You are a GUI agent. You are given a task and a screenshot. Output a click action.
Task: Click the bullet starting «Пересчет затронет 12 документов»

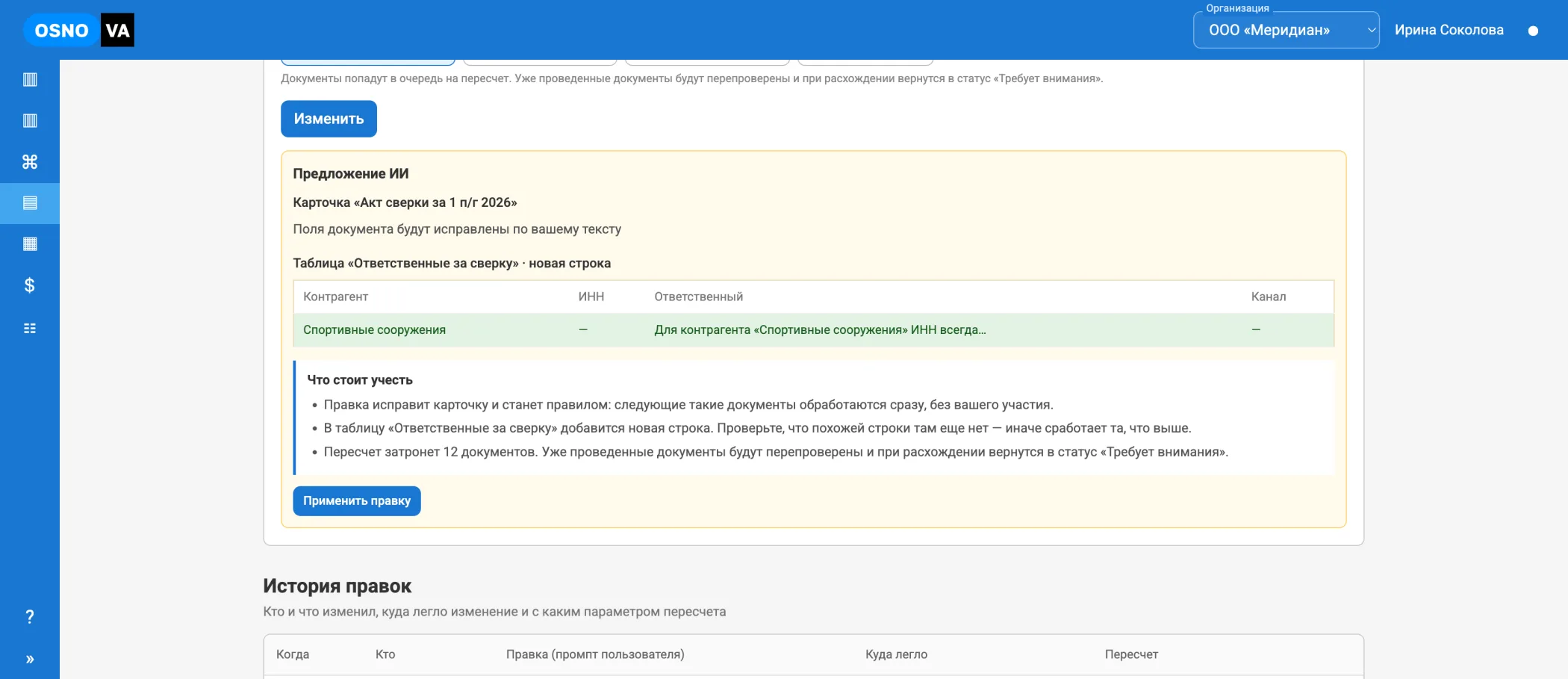click(776, 452)
